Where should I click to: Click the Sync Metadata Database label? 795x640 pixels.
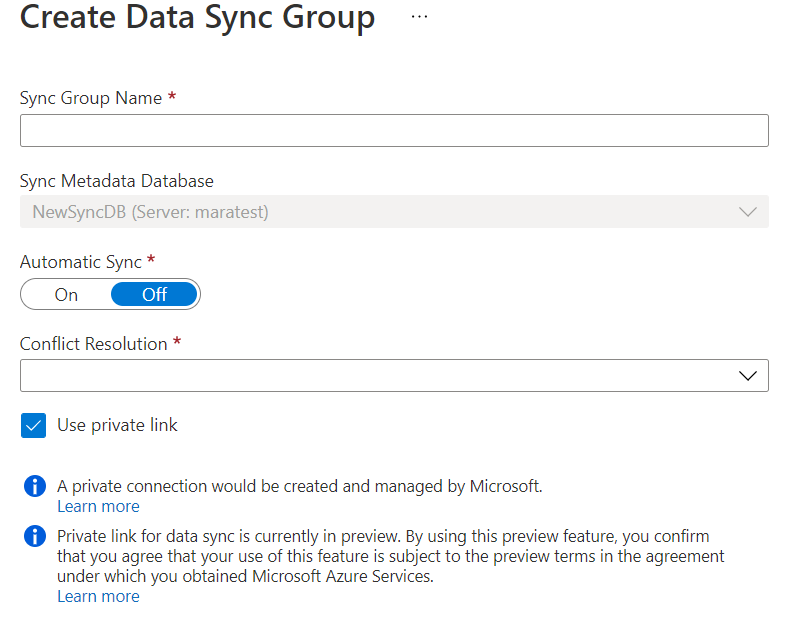(x=116, y=181)
